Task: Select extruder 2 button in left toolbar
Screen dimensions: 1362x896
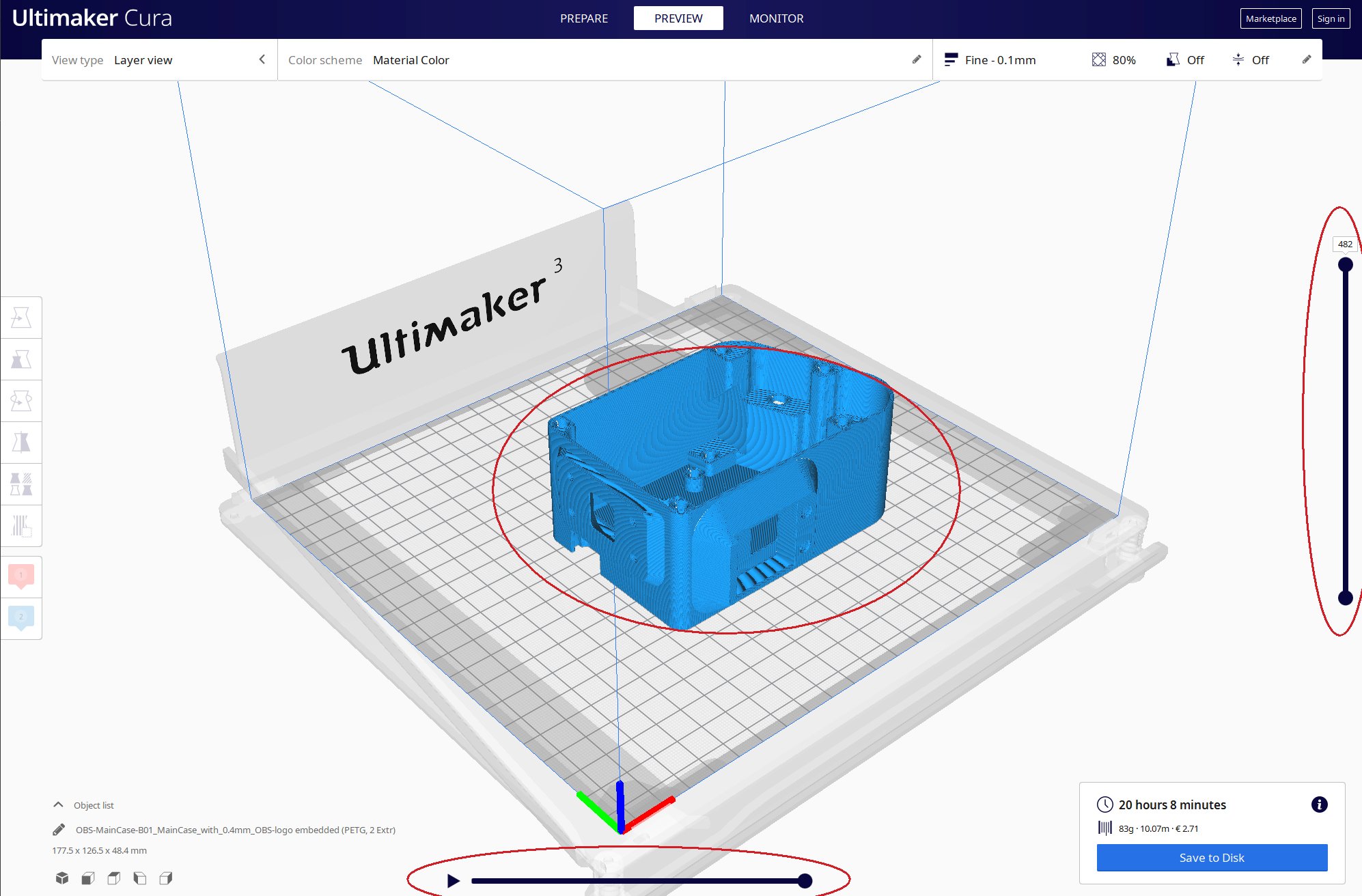Action: 21,617
